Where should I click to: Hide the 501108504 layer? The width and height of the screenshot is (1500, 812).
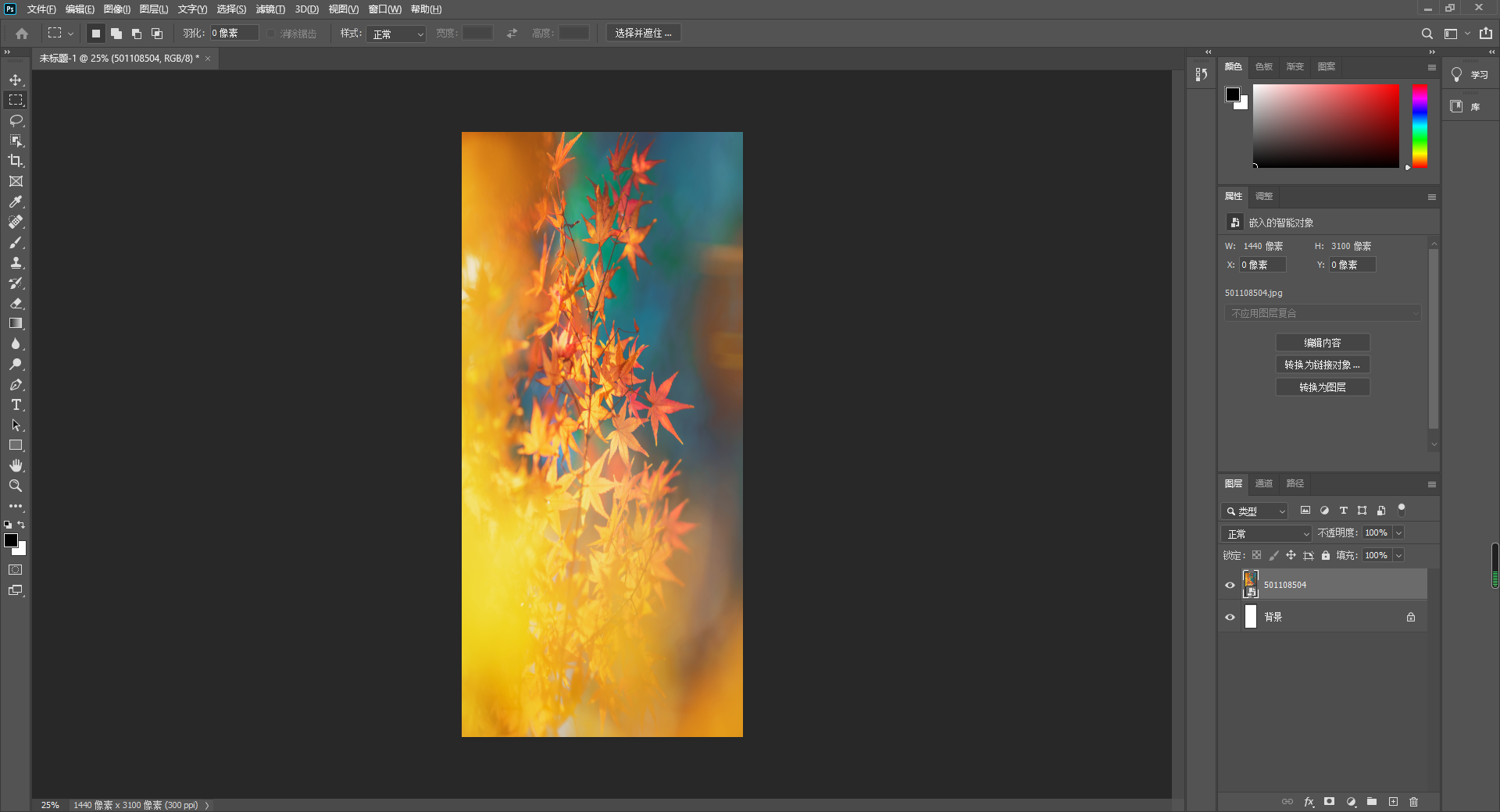pos(1230,585)
